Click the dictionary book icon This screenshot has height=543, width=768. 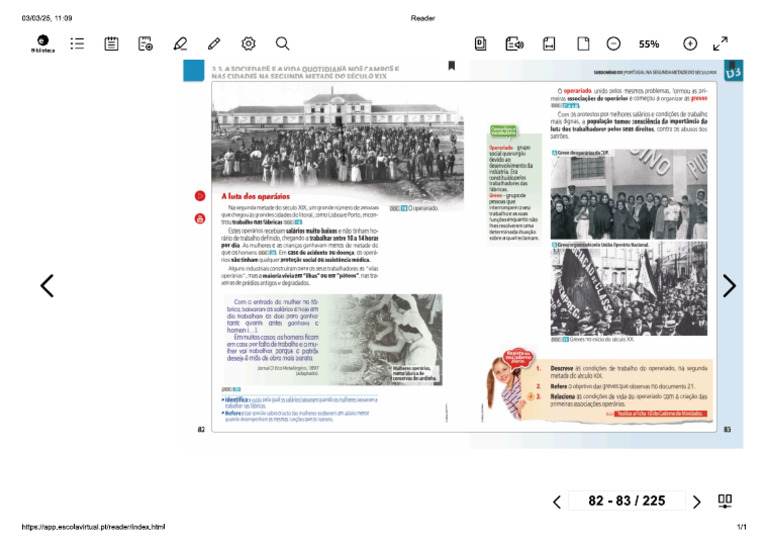(480, 44)
